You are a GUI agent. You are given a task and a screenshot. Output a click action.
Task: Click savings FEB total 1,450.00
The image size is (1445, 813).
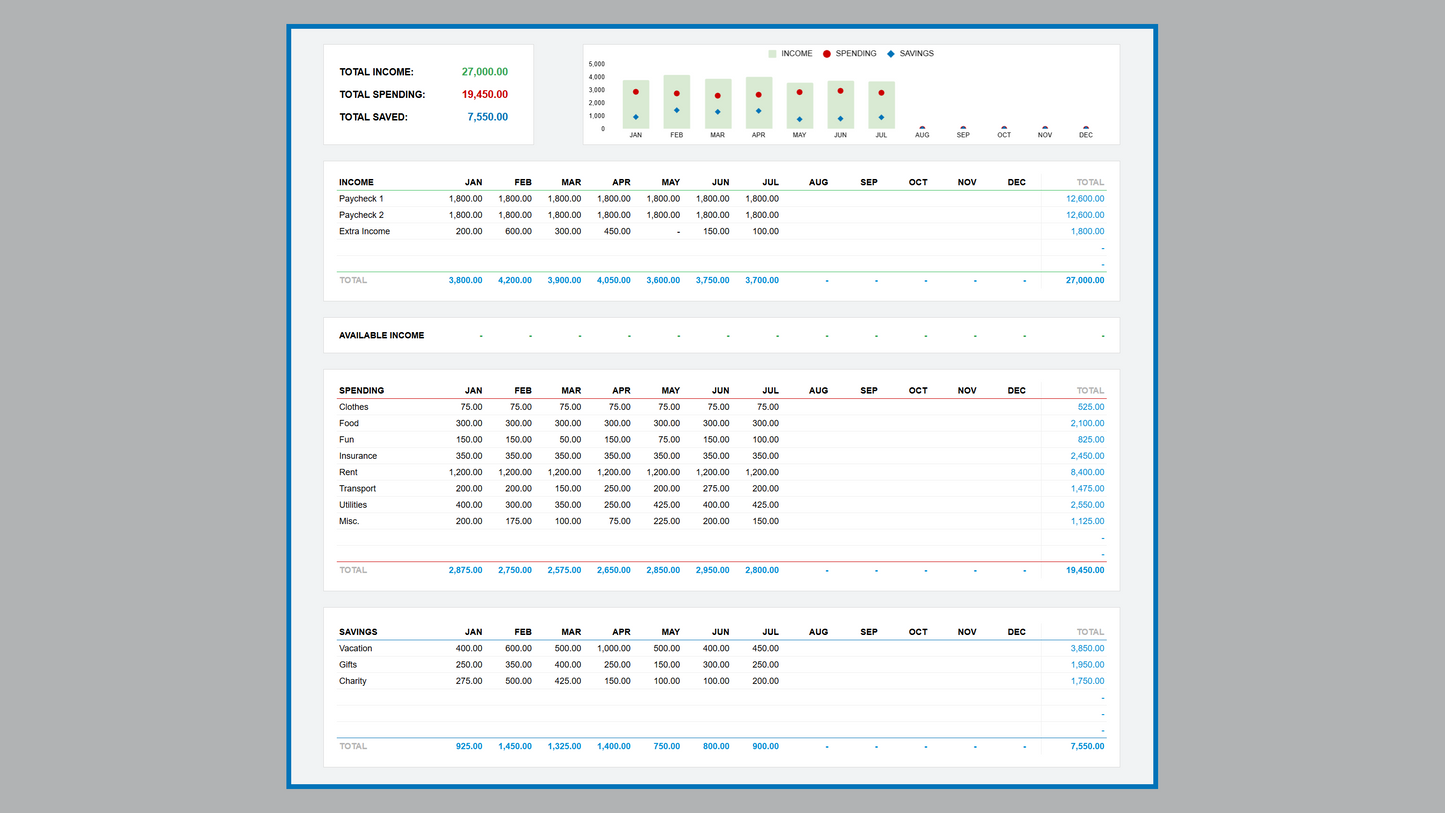(515, 747)
